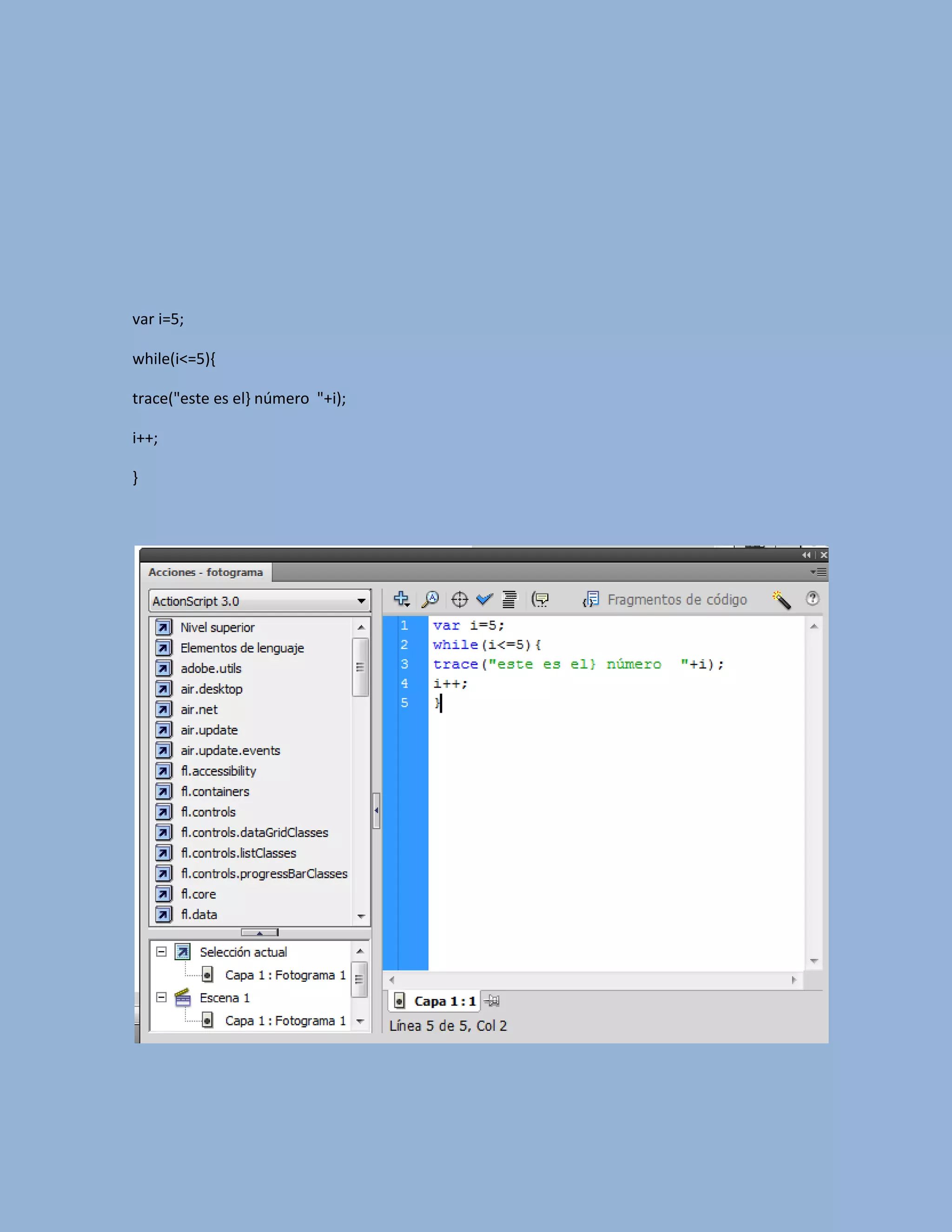952x1232 pixels.
Task: Open the Nivel superior category
Action: coord(217,627)
